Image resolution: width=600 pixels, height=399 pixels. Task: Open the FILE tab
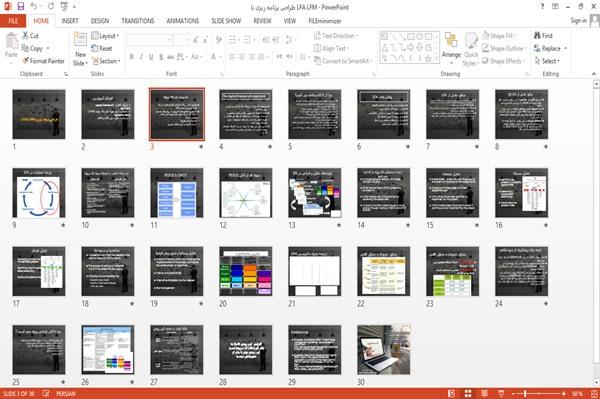(13, 21)
